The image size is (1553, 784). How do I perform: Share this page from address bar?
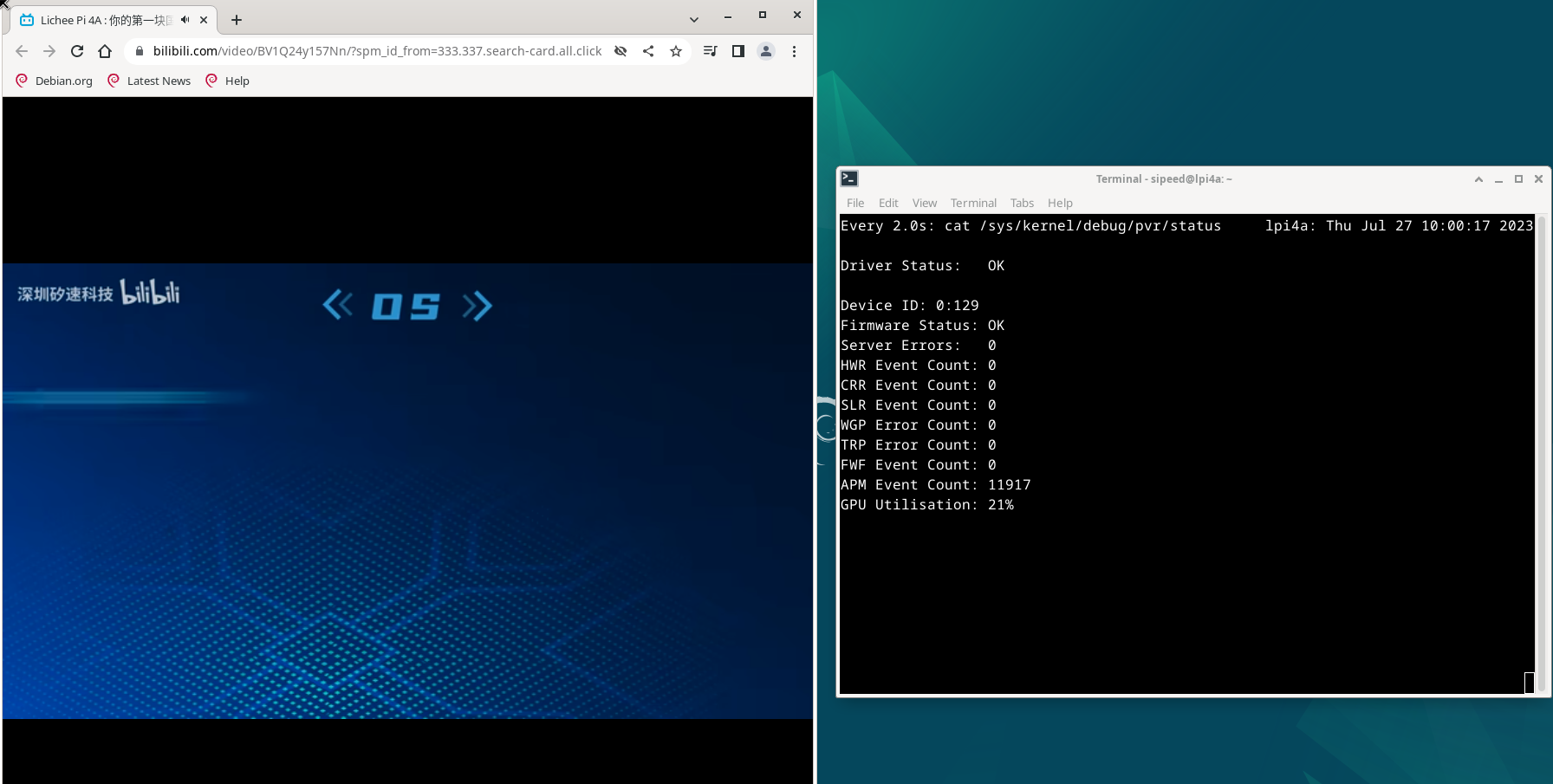point(648,51)
